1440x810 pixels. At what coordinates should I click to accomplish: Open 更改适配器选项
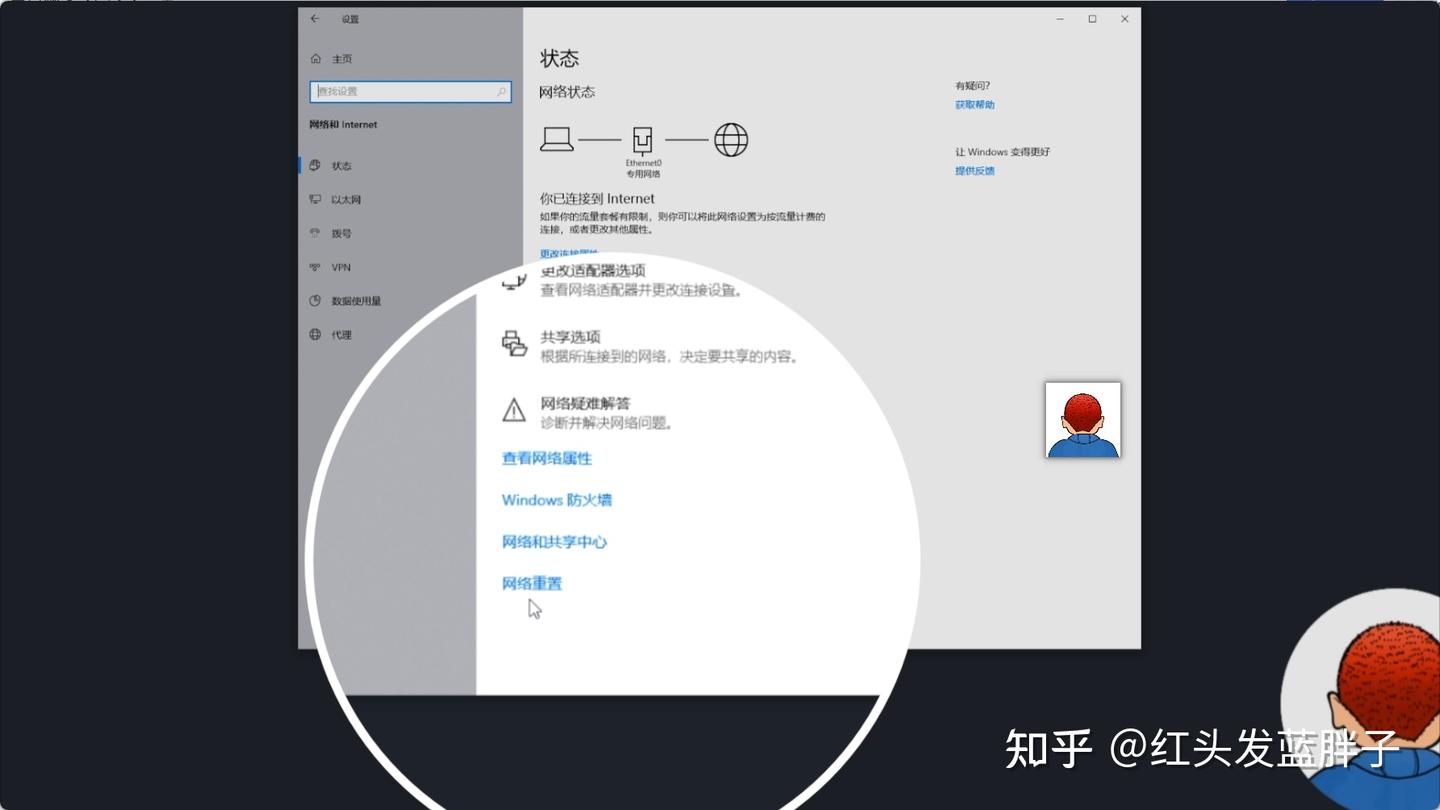pos(593,271)
